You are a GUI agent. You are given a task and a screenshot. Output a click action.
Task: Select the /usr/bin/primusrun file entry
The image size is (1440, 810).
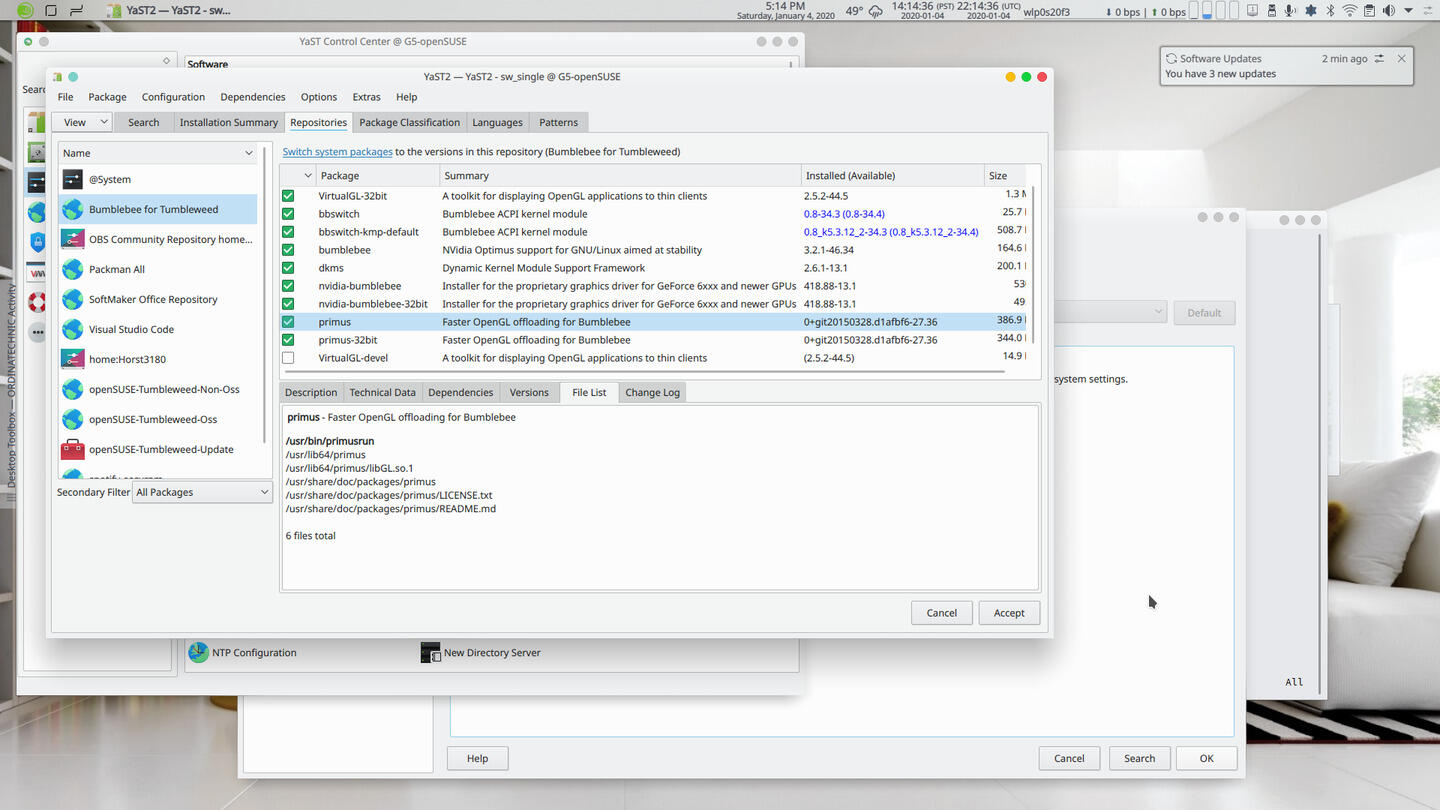[x=330, y=441]
